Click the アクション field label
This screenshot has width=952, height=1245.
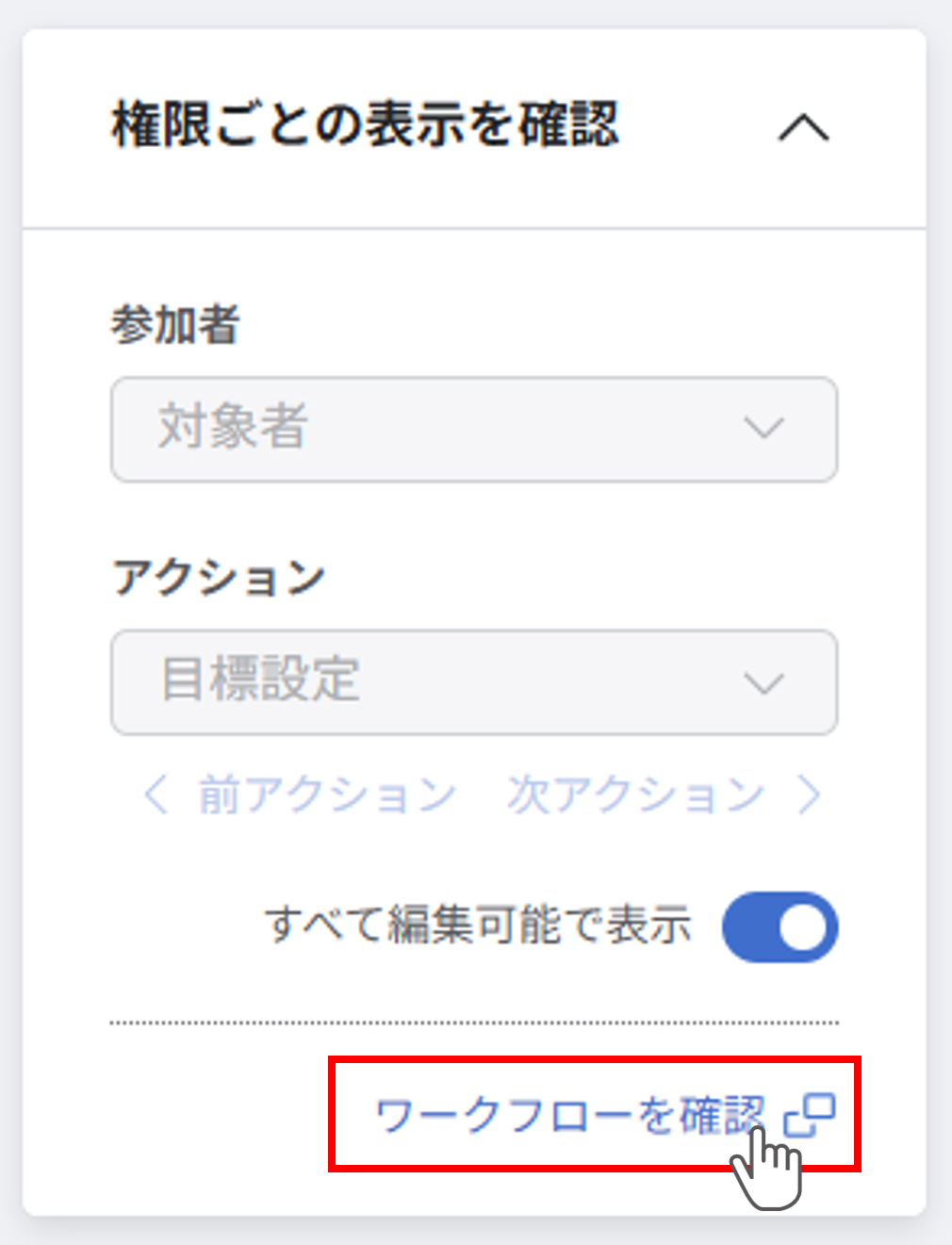click(x=219, y=577)
